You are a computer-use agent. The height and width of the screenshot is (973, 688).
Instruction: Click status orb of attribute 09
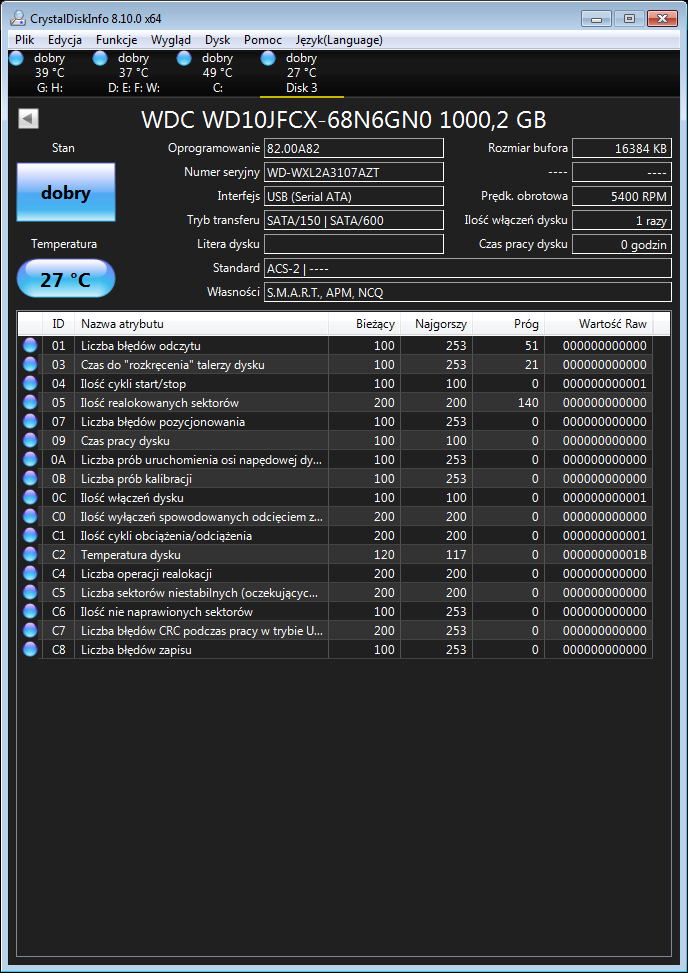click(30, 441)
